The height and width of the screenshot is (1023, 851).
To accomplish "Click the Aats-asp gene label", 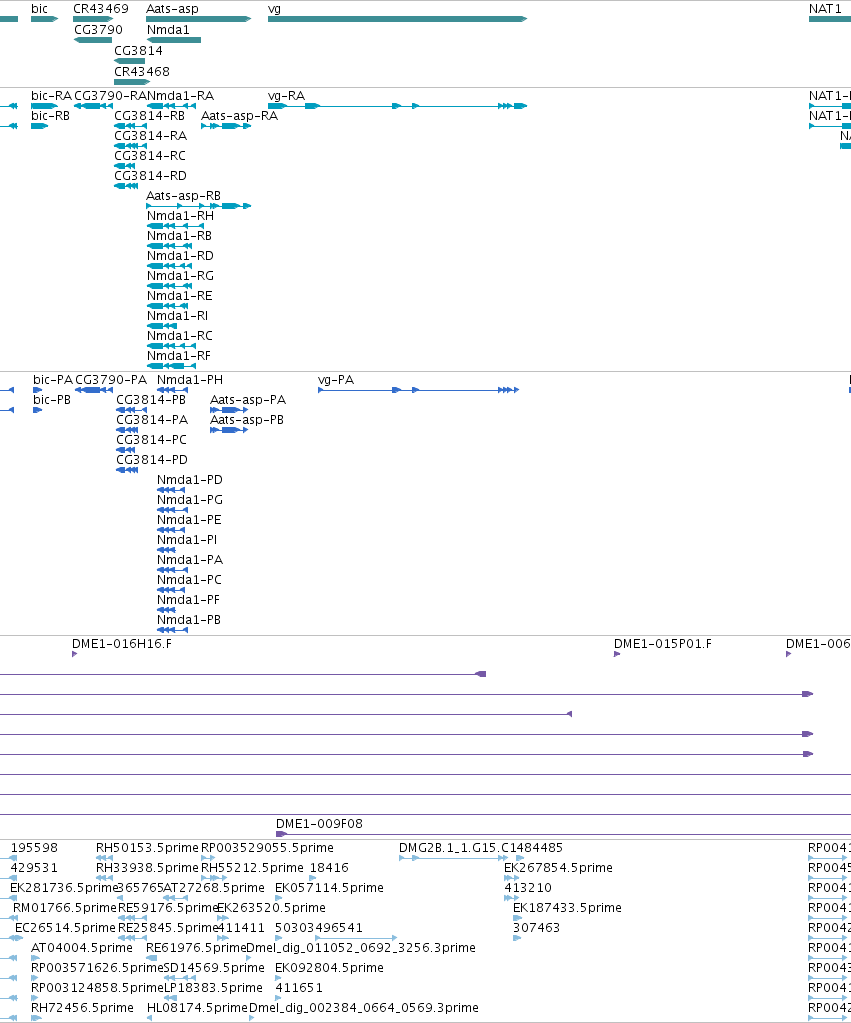I will click(x=172, y=9).
